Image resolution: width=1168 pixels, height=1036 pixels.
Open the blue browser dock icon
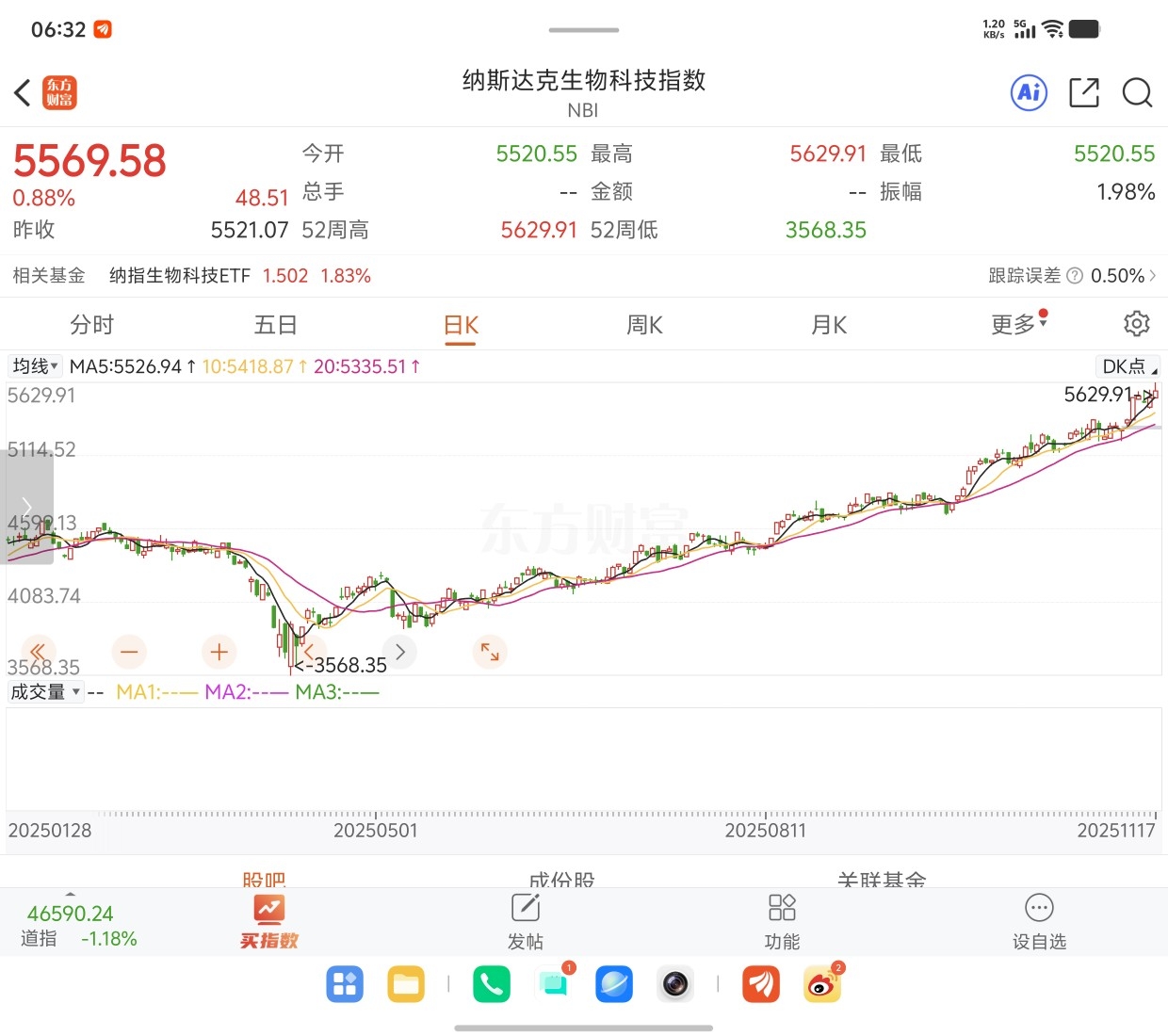614,984
